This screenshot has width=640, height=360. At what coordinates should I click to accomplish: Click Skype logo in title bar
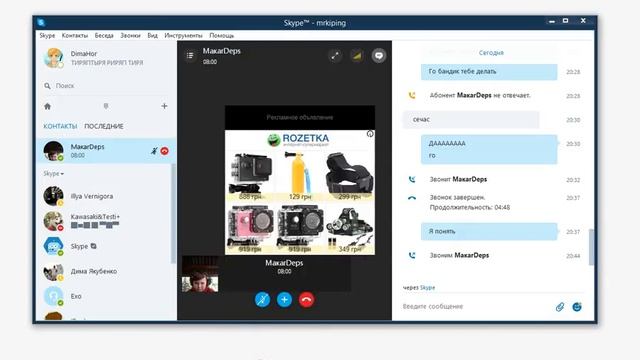[41, 22]
